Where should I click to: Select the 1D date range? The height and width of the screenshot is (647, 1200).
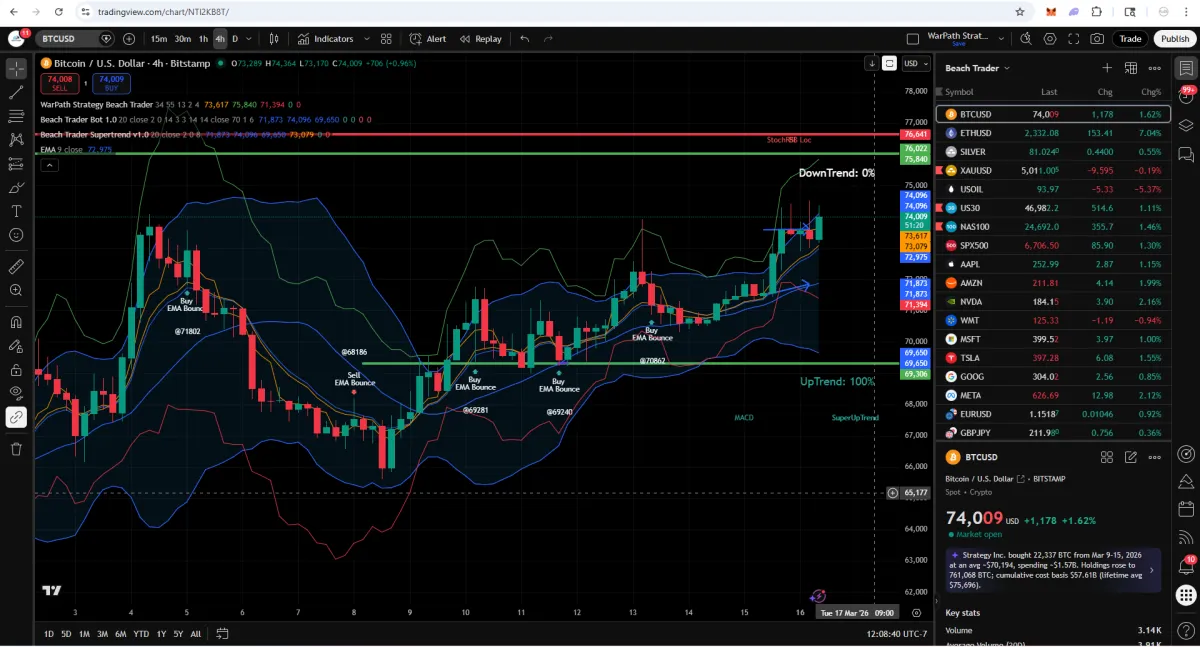click(x=49, y=634)
